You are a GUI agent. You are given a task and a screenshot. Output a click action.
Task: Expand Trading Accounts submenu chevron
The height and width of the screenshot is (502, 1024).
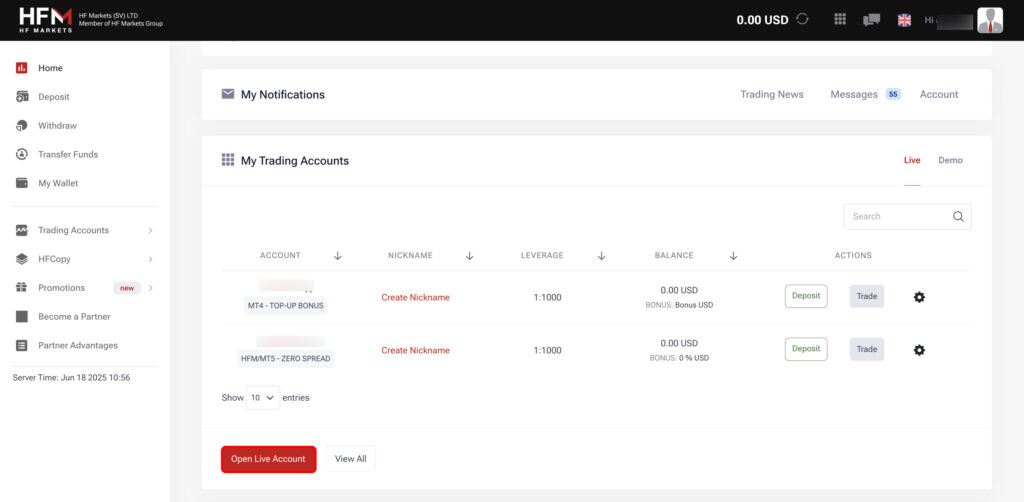[150, 230]
